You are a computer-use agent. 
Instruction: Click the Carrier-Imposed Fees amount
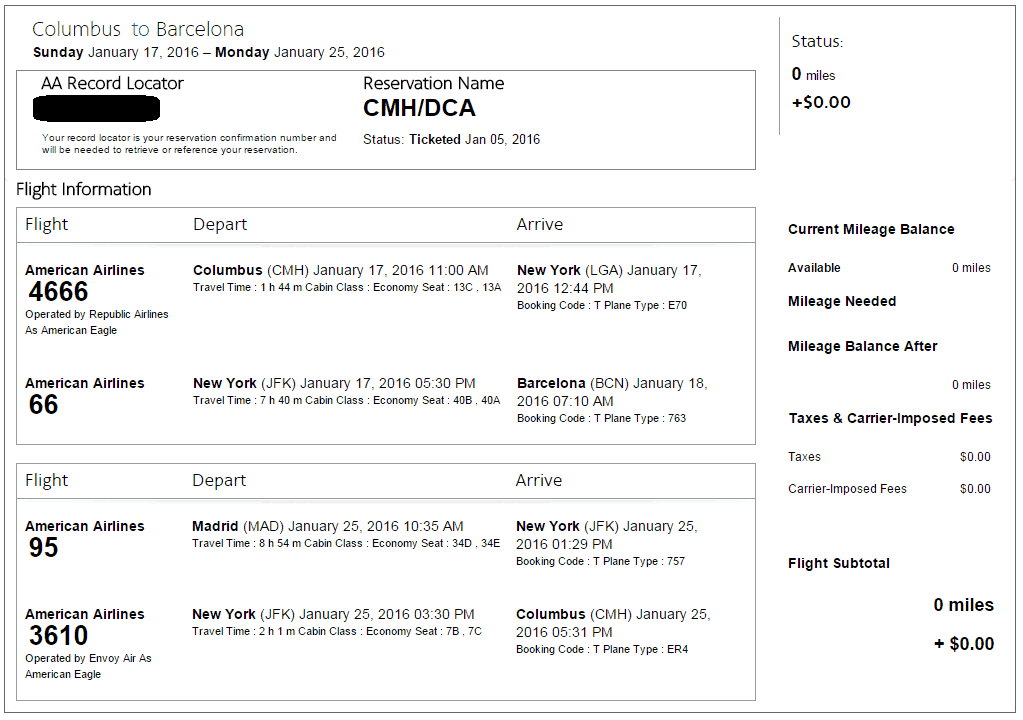click(975, 488)
